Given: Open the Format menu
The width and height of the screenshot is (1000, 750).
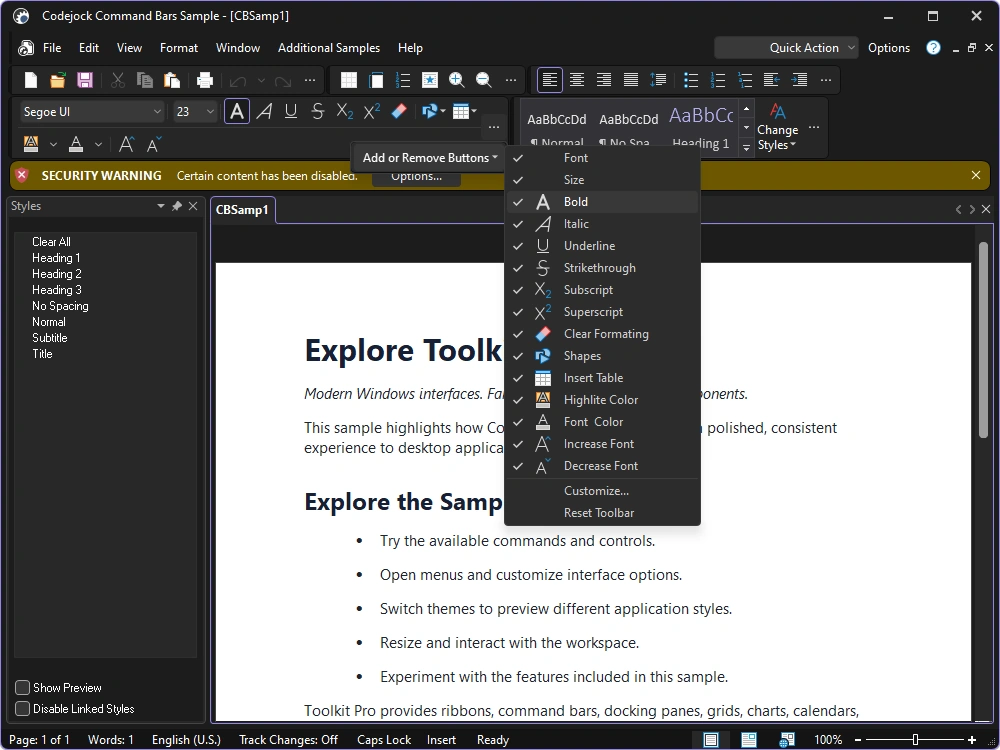Looking at the screenshot, I should coord(179,48).
